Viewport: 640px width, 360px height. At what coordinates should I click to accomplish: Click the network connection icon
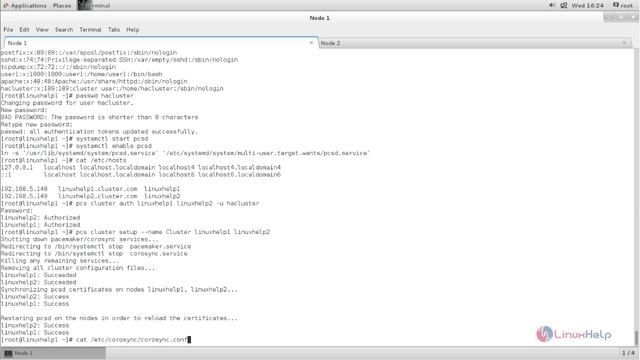coord(564,5)
